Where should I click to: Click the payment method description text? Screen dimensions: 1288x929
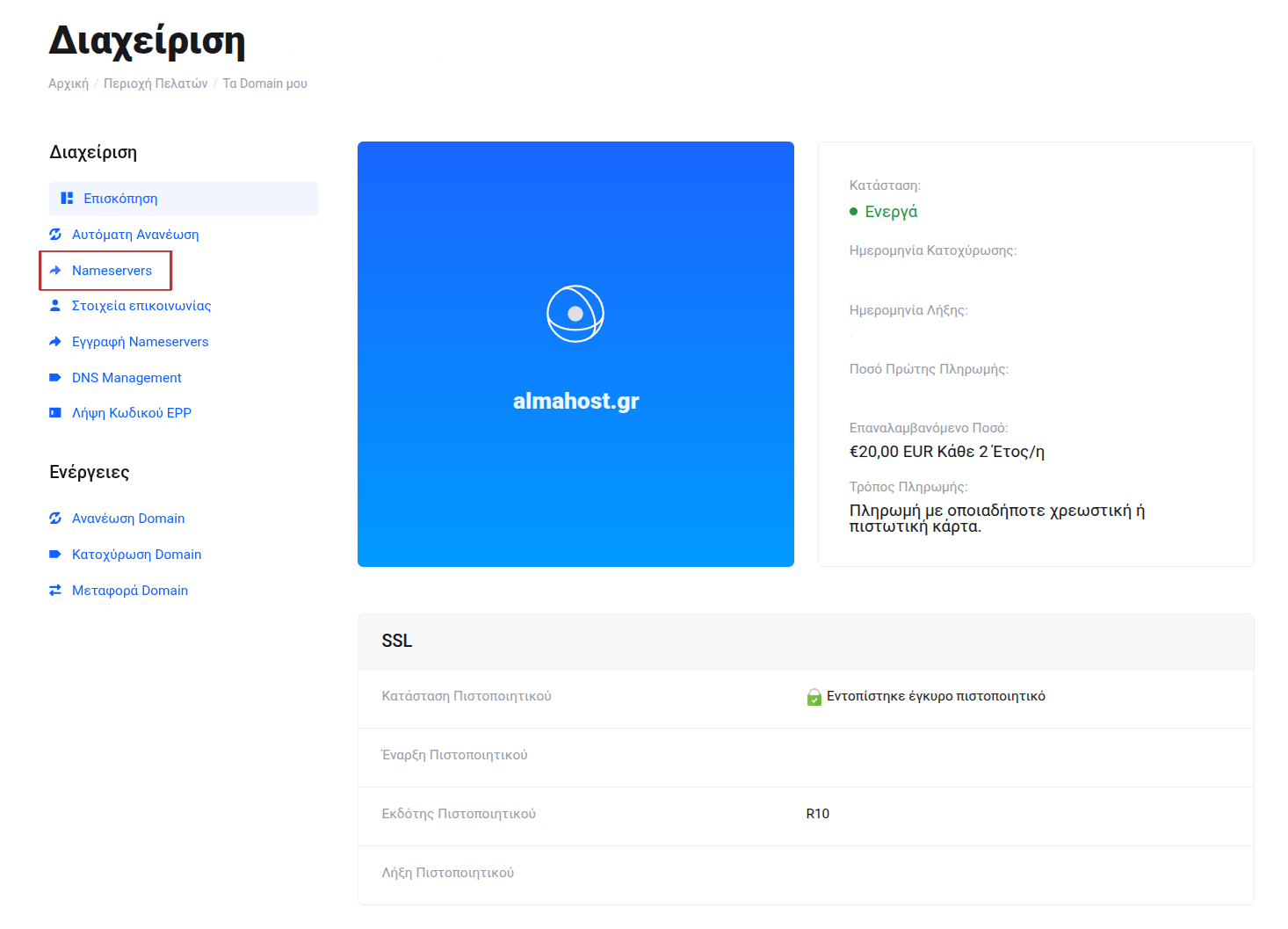(997, 519)
